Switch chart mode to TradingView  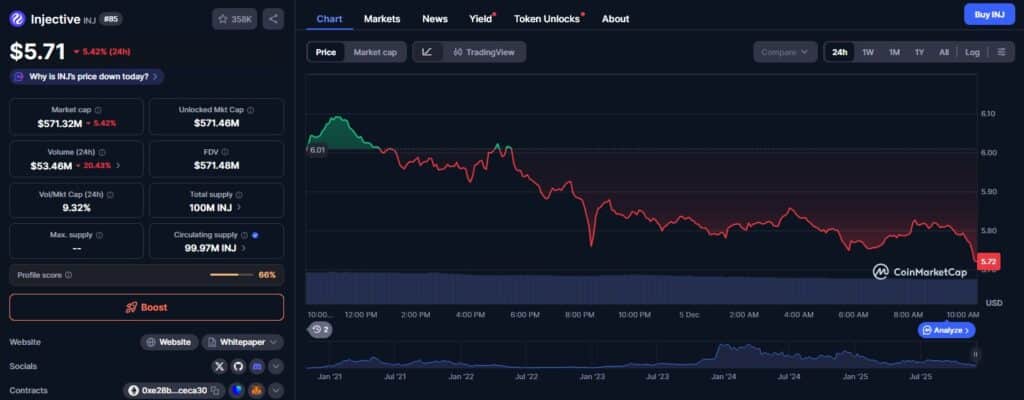[484, 52]
